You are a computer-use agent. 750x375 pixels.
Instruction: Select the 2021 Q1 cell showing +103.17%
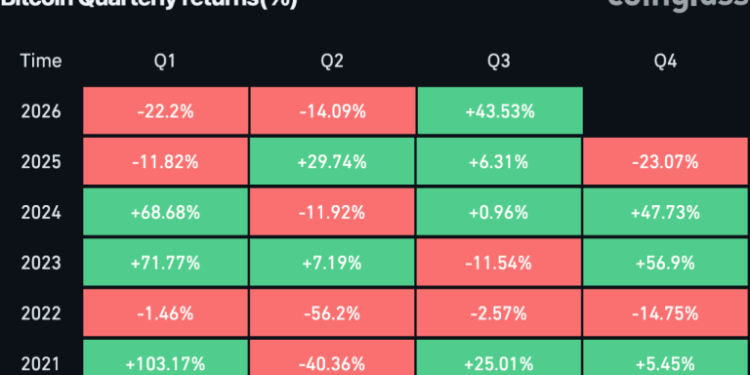tap(165, 357)
